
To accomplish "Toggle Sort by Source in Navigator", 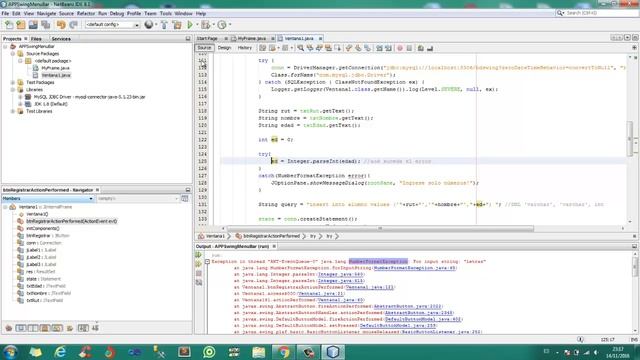I will coord(95,328).
